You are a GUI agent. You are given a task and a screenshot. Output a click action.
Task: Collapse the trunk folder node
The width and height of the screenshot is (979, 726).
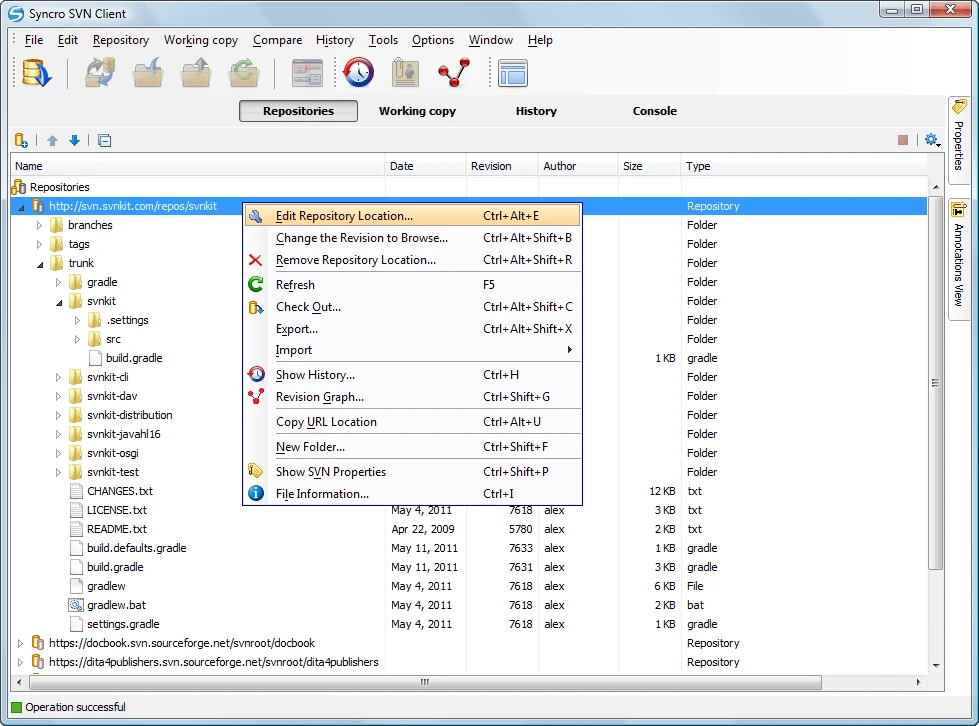(40, 263)
